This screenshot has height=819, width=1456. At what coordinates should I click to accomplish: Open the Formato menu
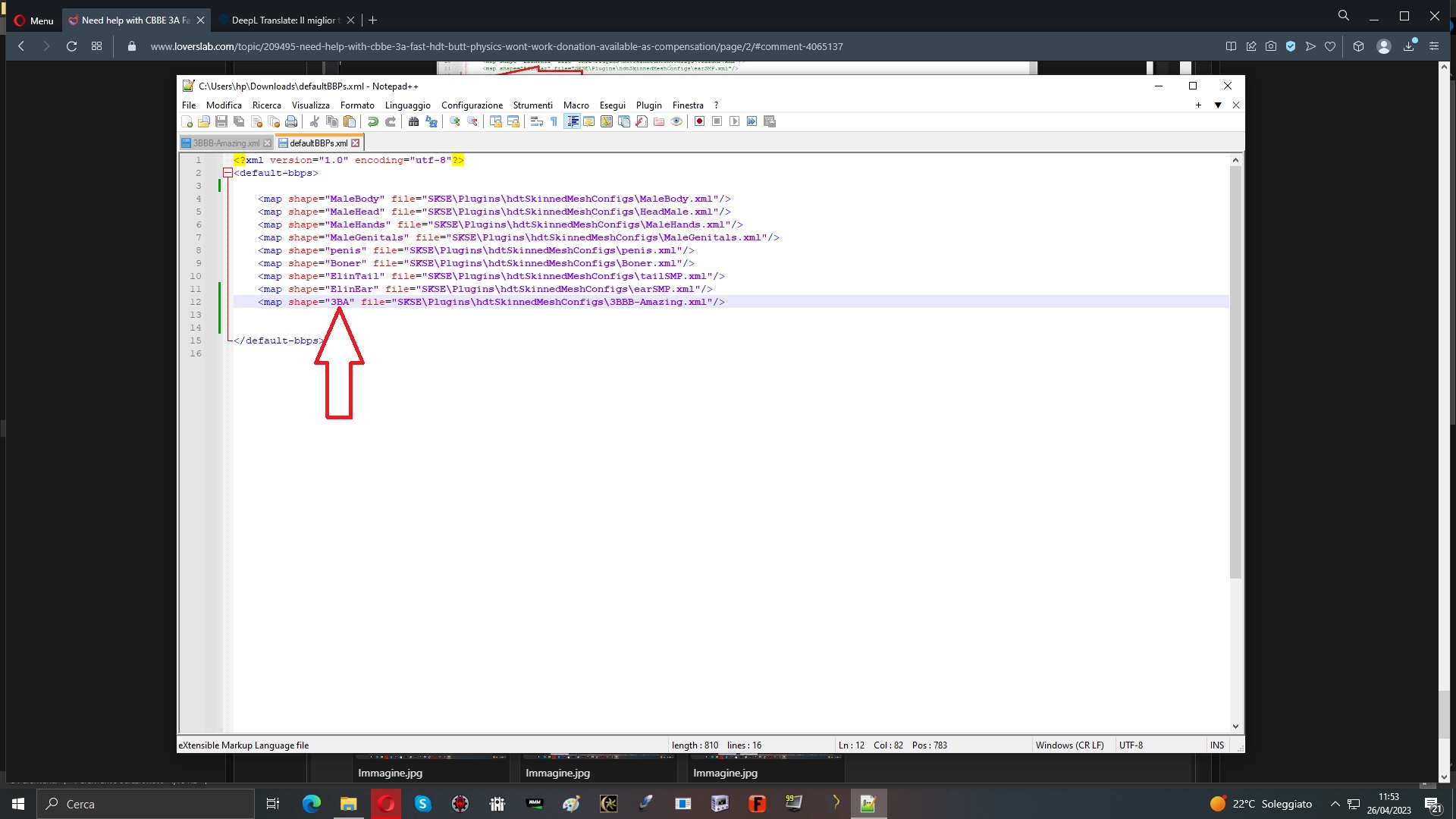357,105
